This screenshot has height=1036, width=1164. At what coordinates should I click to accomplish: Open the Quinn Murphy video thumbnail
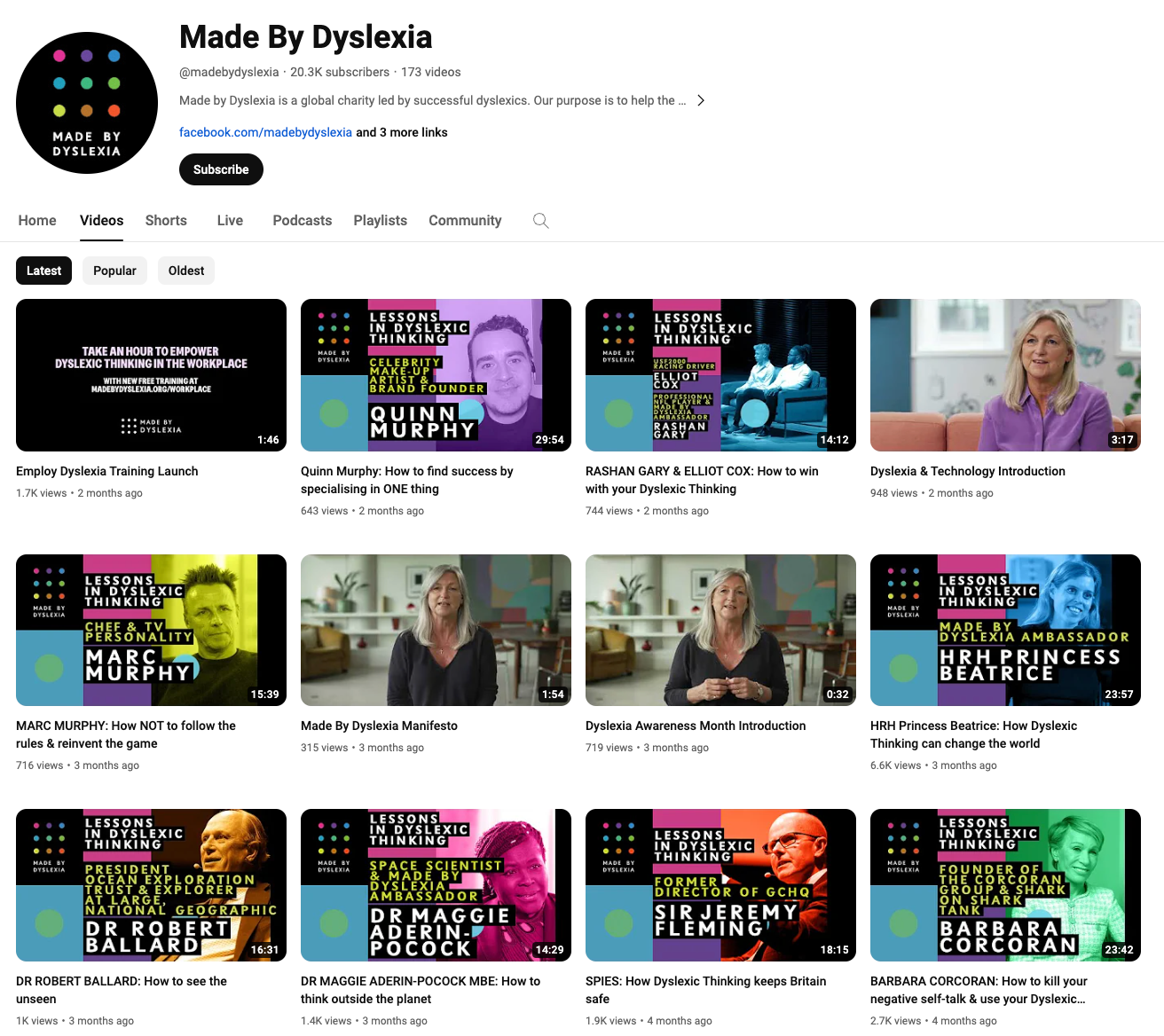point(436,375)
